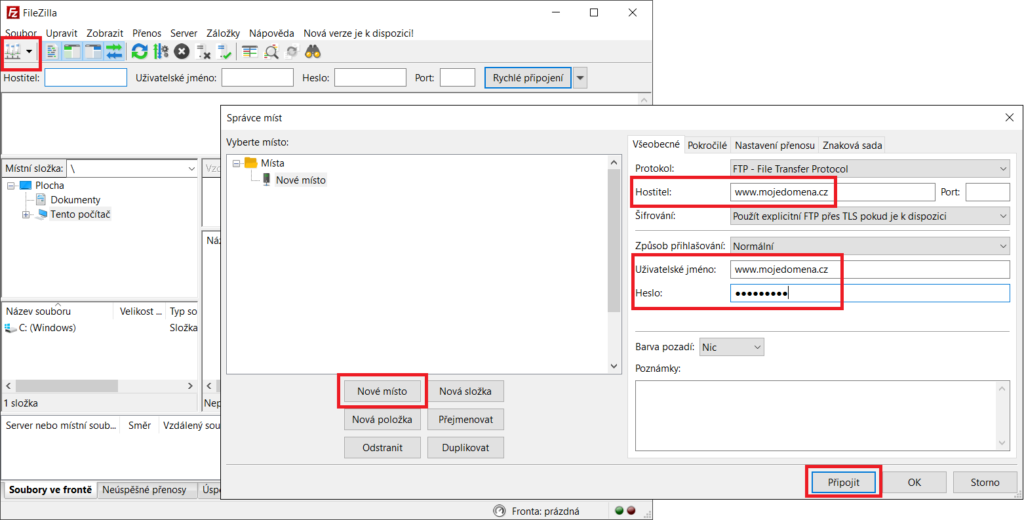Click the Heslo field in Správce míst
Viewport: 1024px width, 520px height.
point(870,293)
